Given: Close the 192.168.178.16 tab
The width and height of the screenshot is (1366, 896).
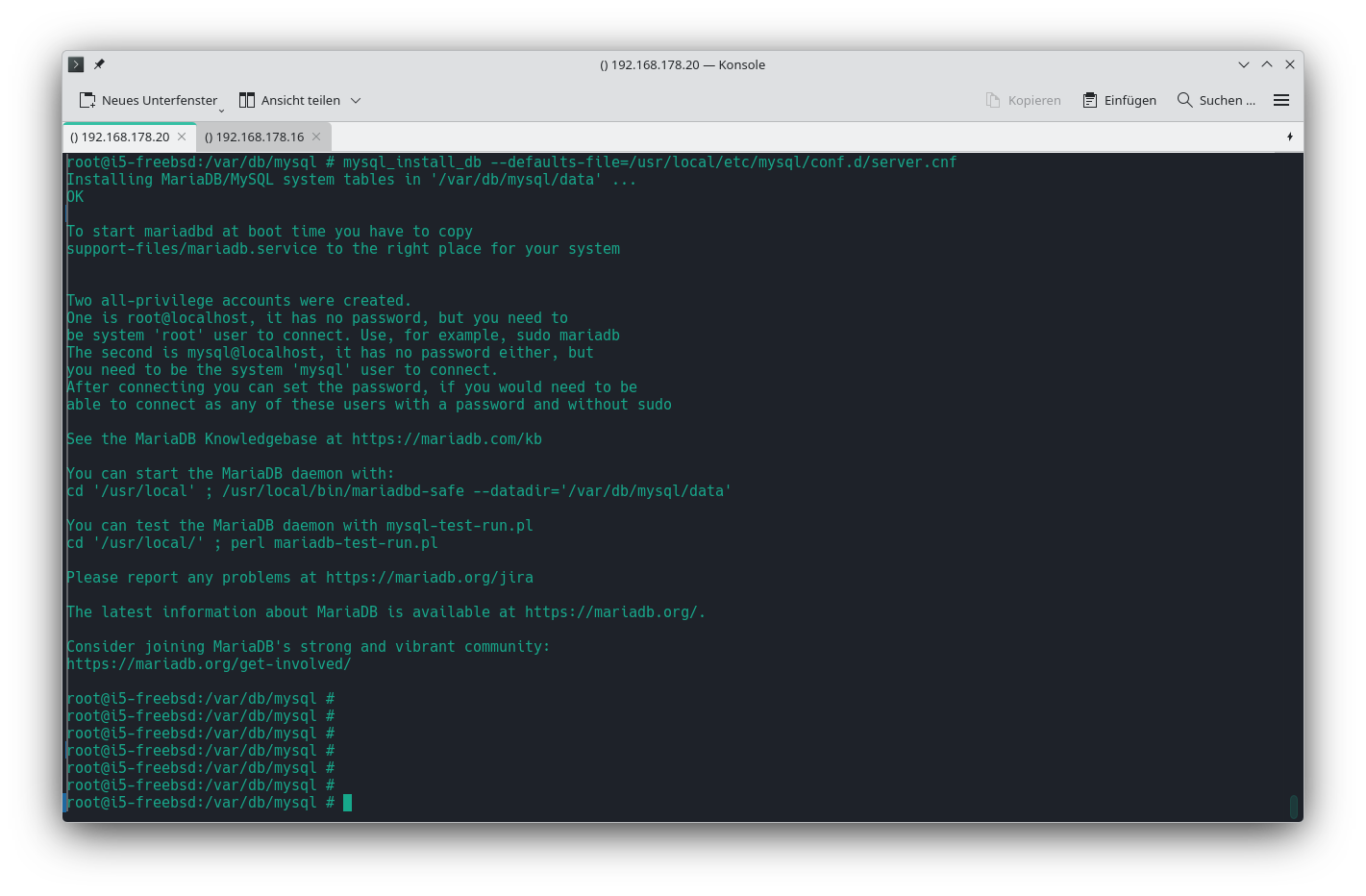Looking at the screenshot, I should tap(316, 137).
